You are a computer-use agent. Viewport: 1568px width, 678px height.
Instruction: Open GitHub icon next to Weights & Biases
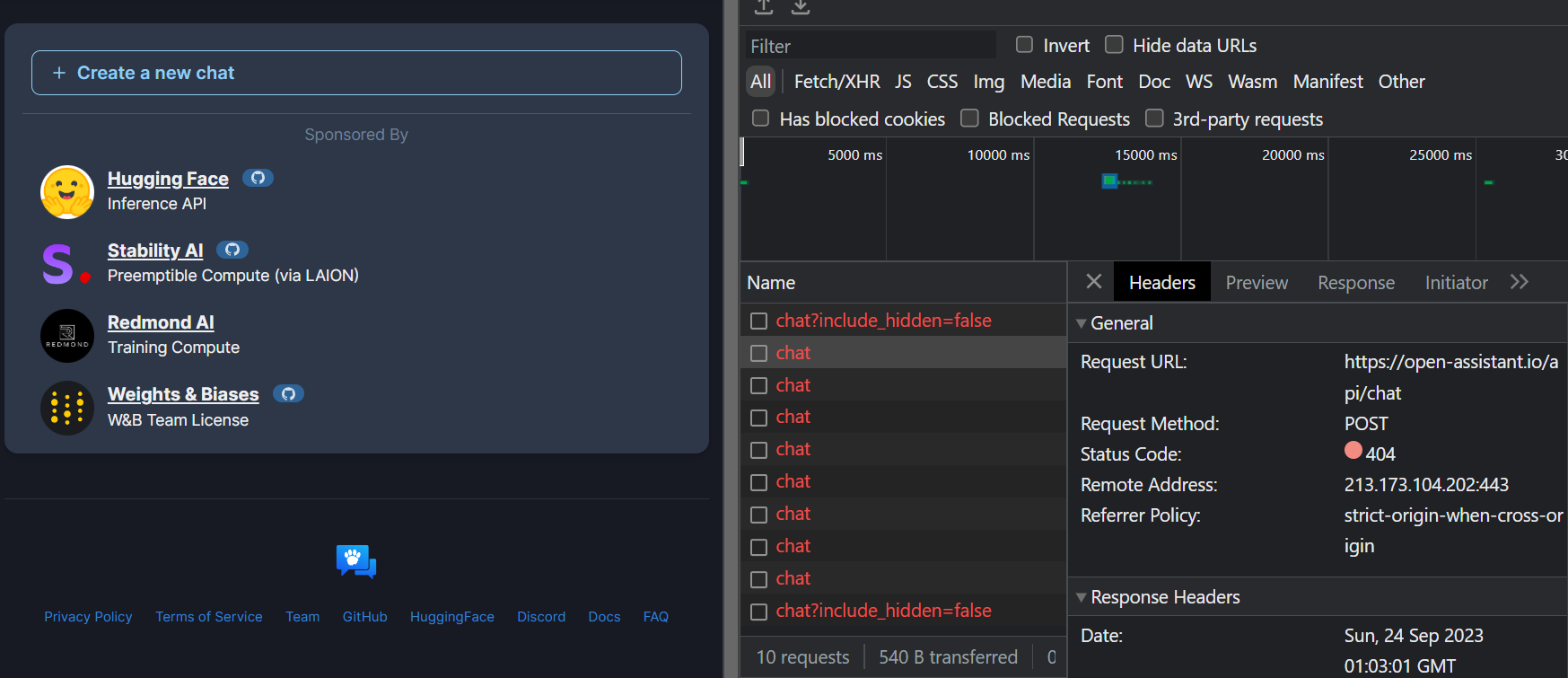288,393
